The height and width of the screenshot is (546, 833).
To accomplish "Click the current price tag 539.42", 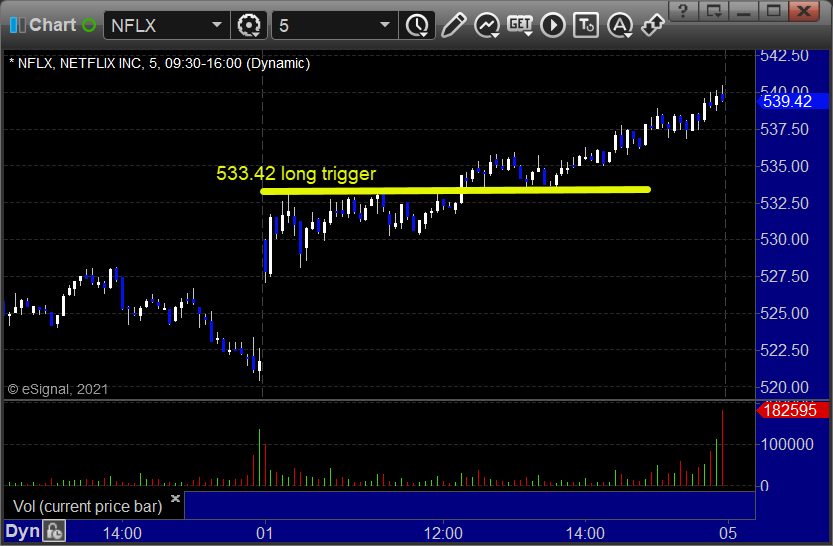I will coord(792,101).
